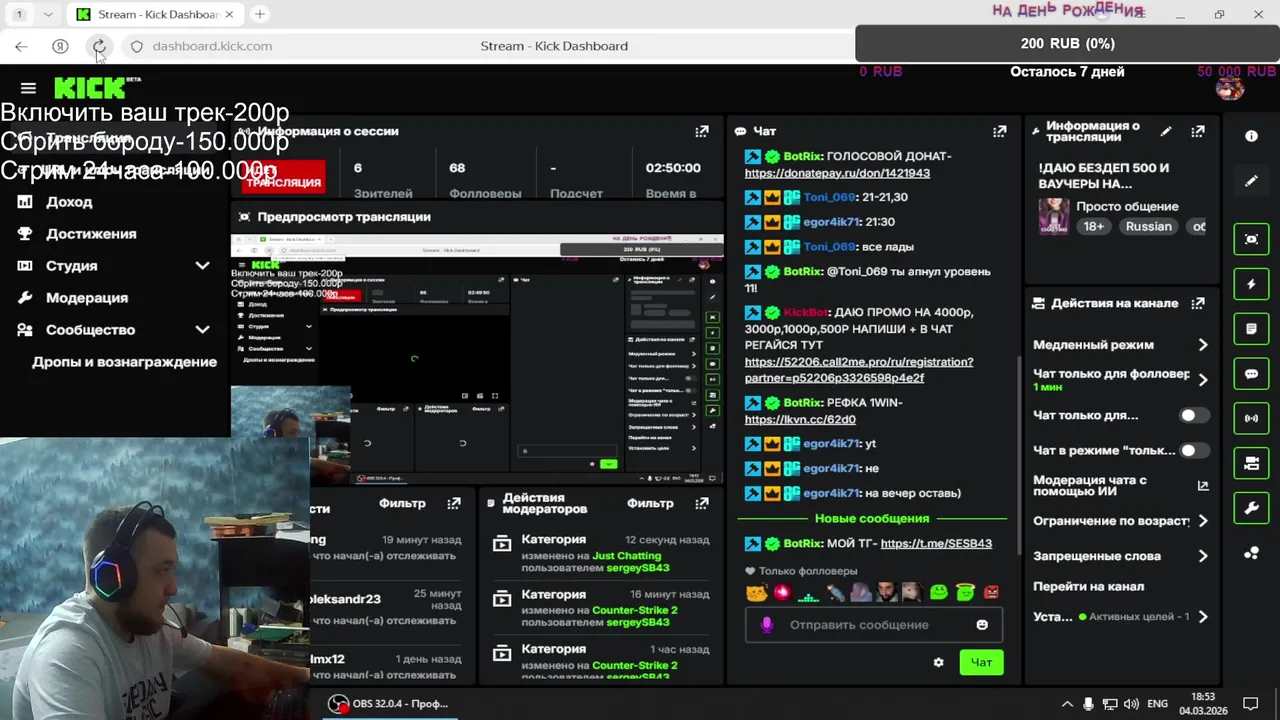Open the OBS 32.0.4 taskbar item
The width and height of the screenshot is (1280, 720).
(388, 703)
